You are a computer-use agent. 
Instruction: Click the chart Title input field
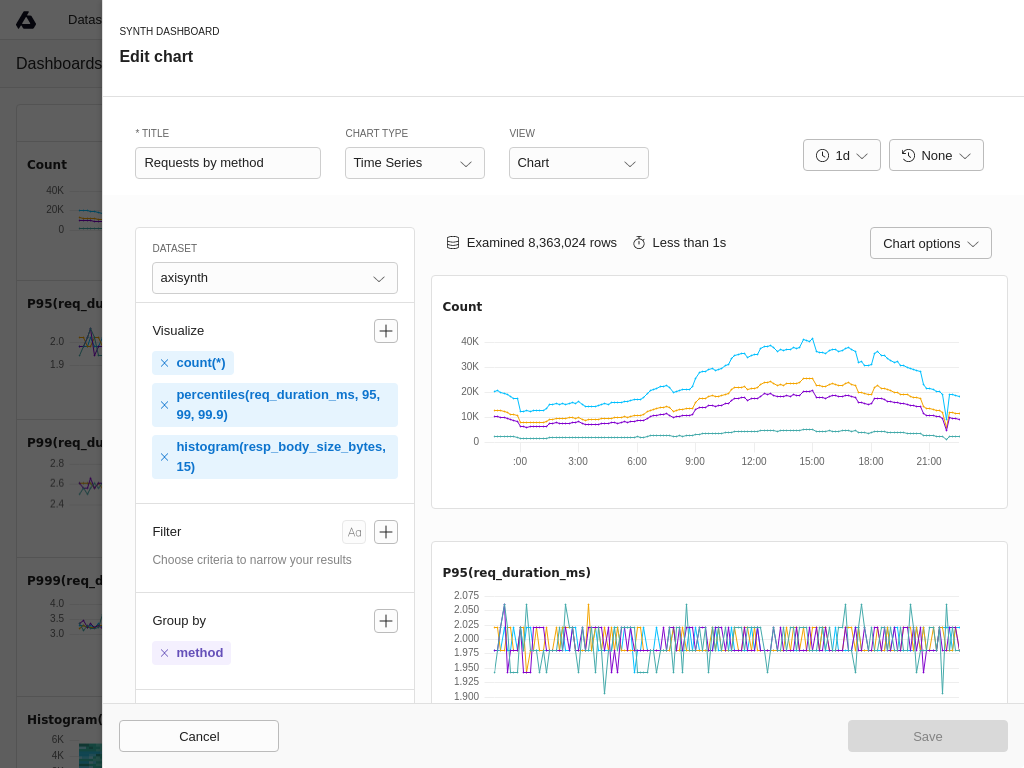pos(228,163)
